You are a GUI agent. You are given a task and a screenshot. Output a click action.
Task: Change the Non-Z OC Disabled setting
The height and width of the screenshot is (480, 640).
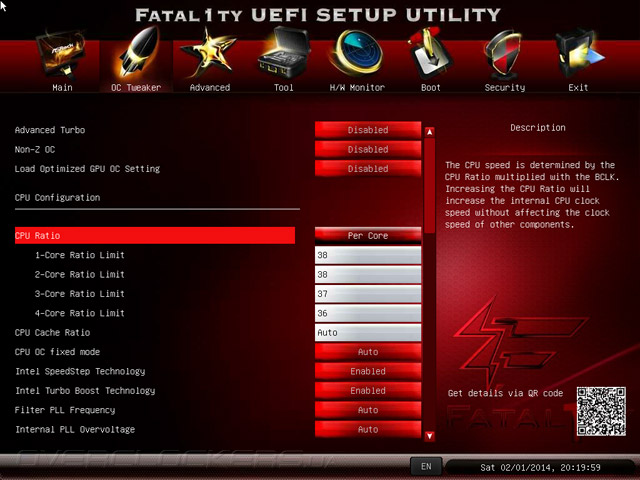(x=368, y=149)
